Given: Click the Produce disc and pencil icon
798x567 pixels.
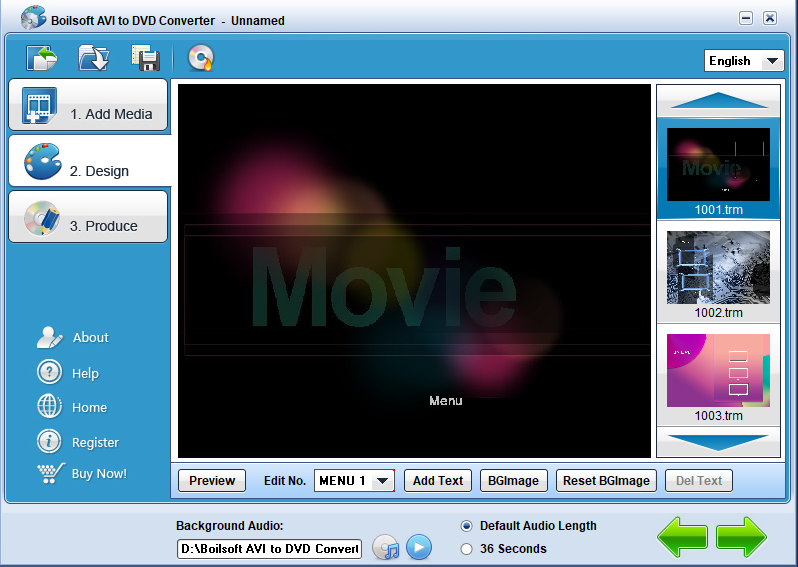Looking at the screenshot, I should (42, 218).
